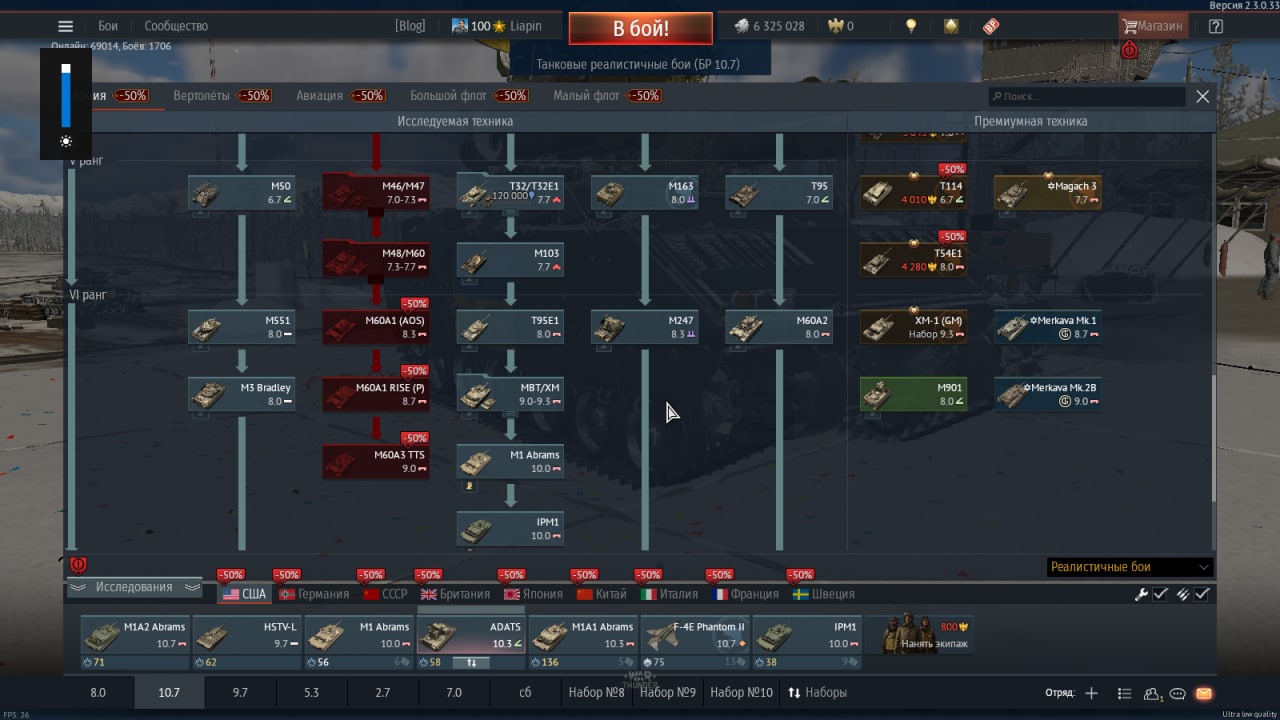Select the Япония nation tab

[x=533, y=594]
